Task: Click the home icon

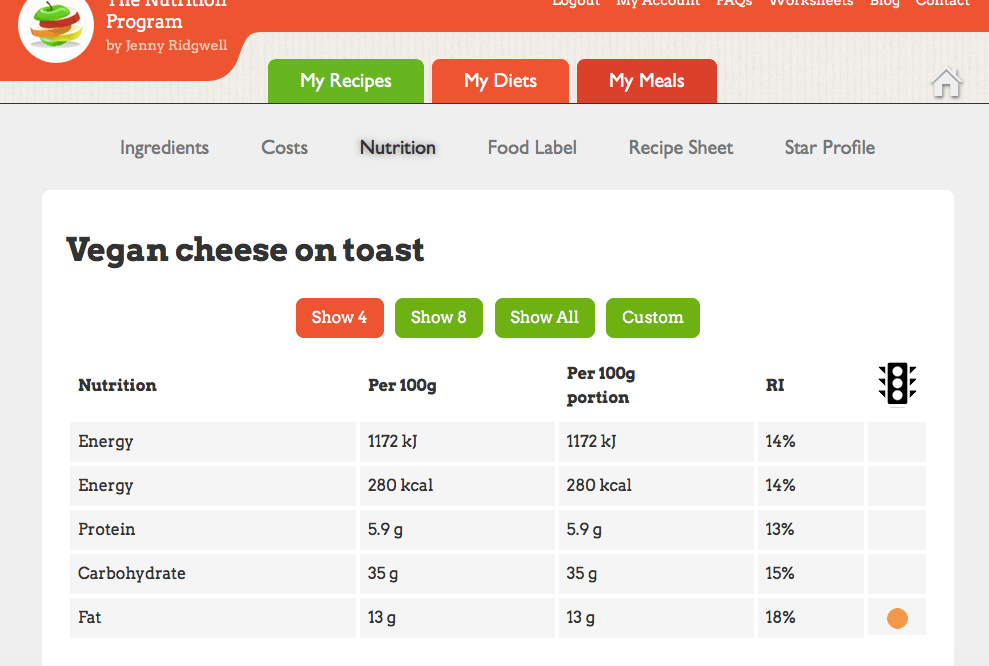Action: coord(946,84)
